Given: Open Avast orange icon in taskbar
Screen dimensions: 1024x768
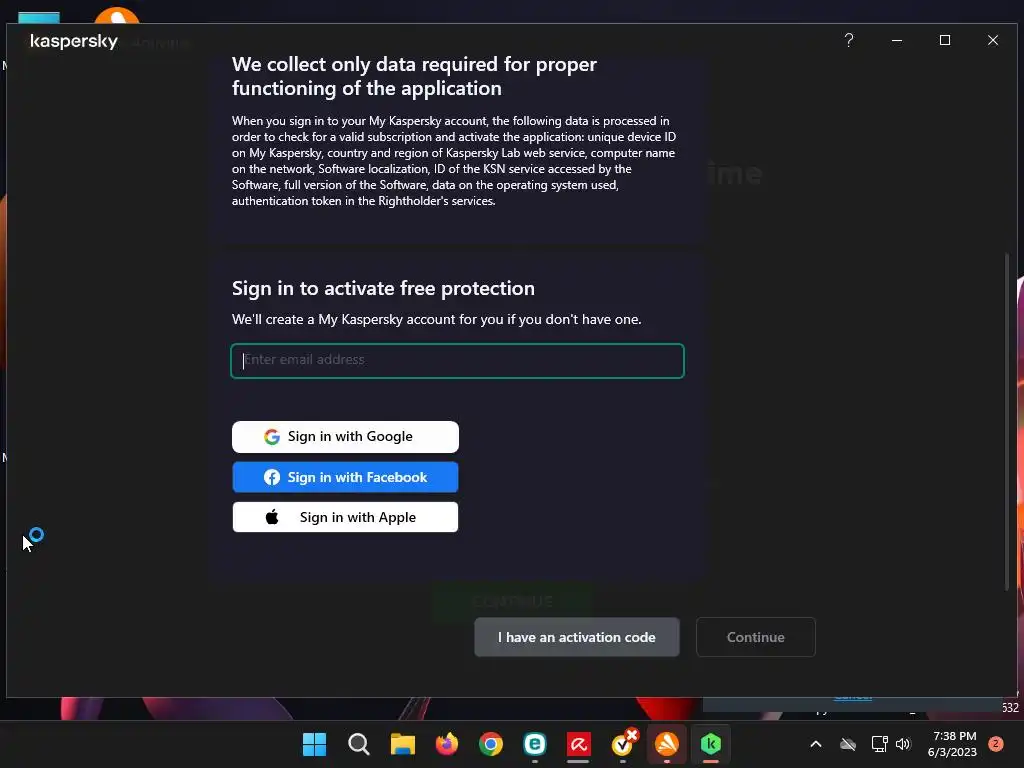Looking at the screenshot, I should [667, 744].
